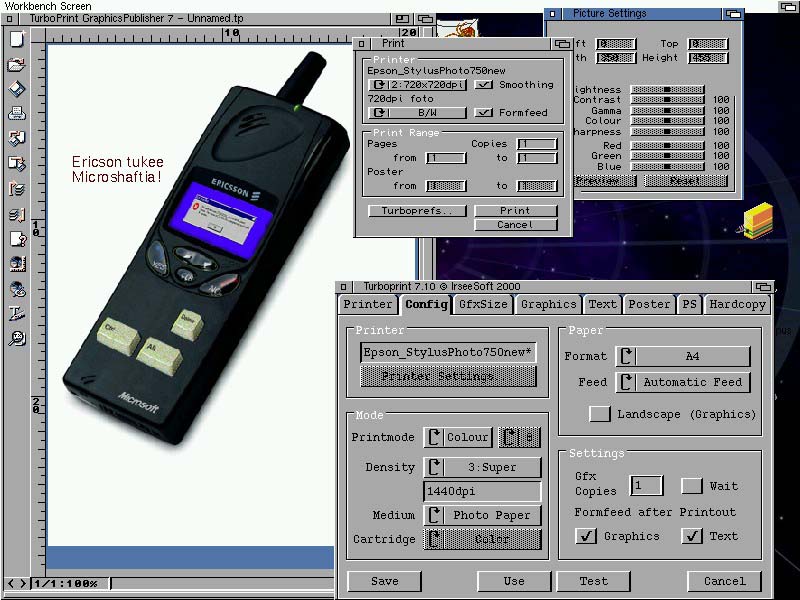Open the Text tab in Turboprint
Screen dimensions: 800x600
(603, 305)
